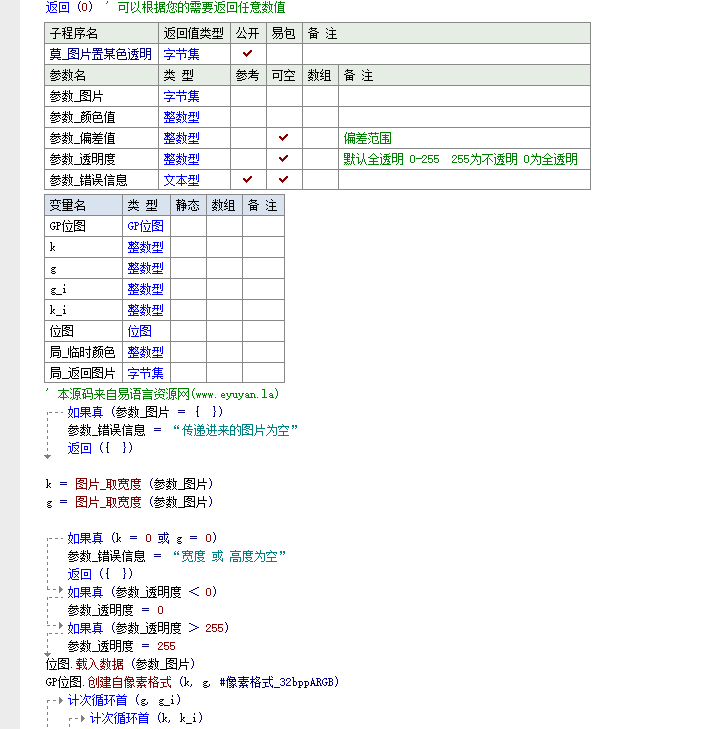Screen dimensions: 708x729
Task: Toggle 参考 checkmark in 参数_错误信息 row
Action: (x=248, y=180)
